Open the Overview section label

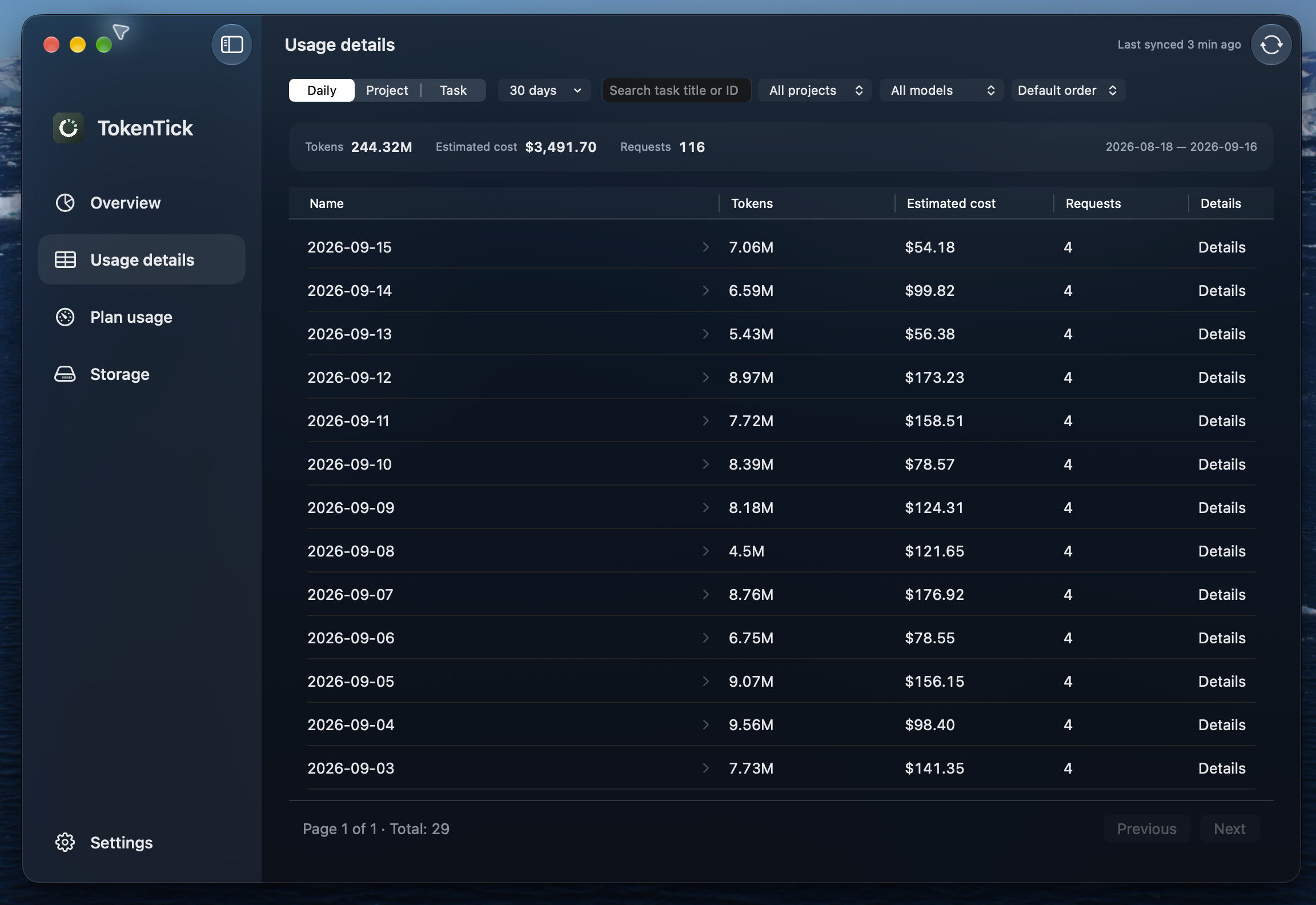click(125, 203)
